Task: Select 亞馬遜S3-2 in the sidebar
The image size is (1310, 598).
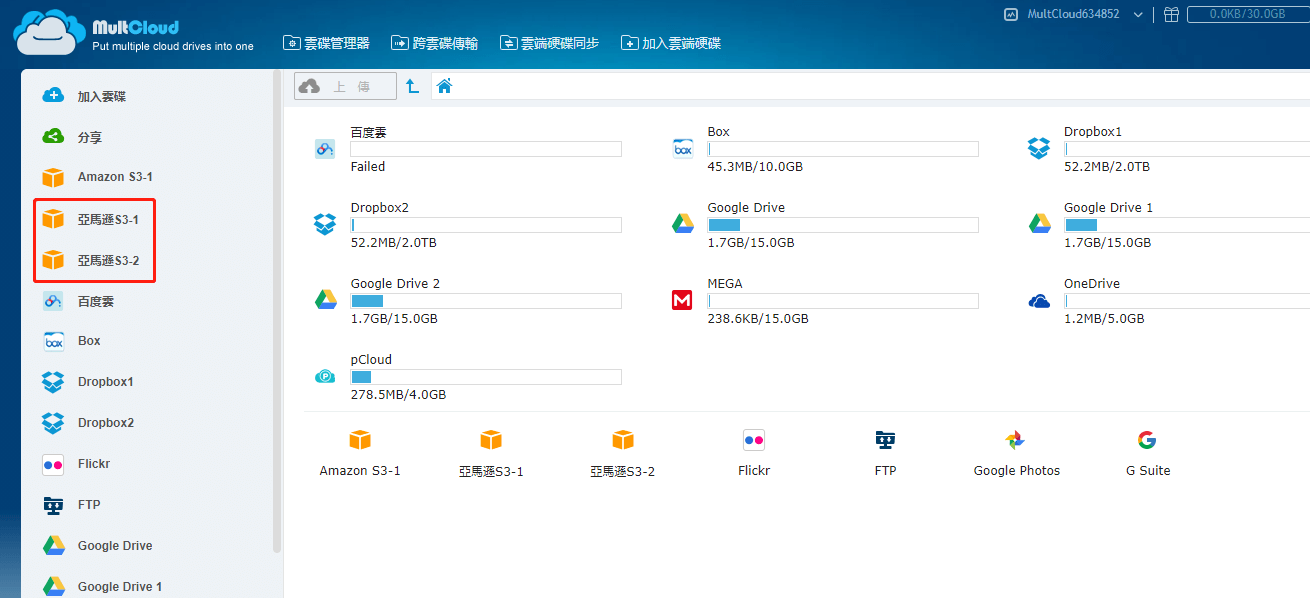Action: pyautogui.click(x=108, y=261)
